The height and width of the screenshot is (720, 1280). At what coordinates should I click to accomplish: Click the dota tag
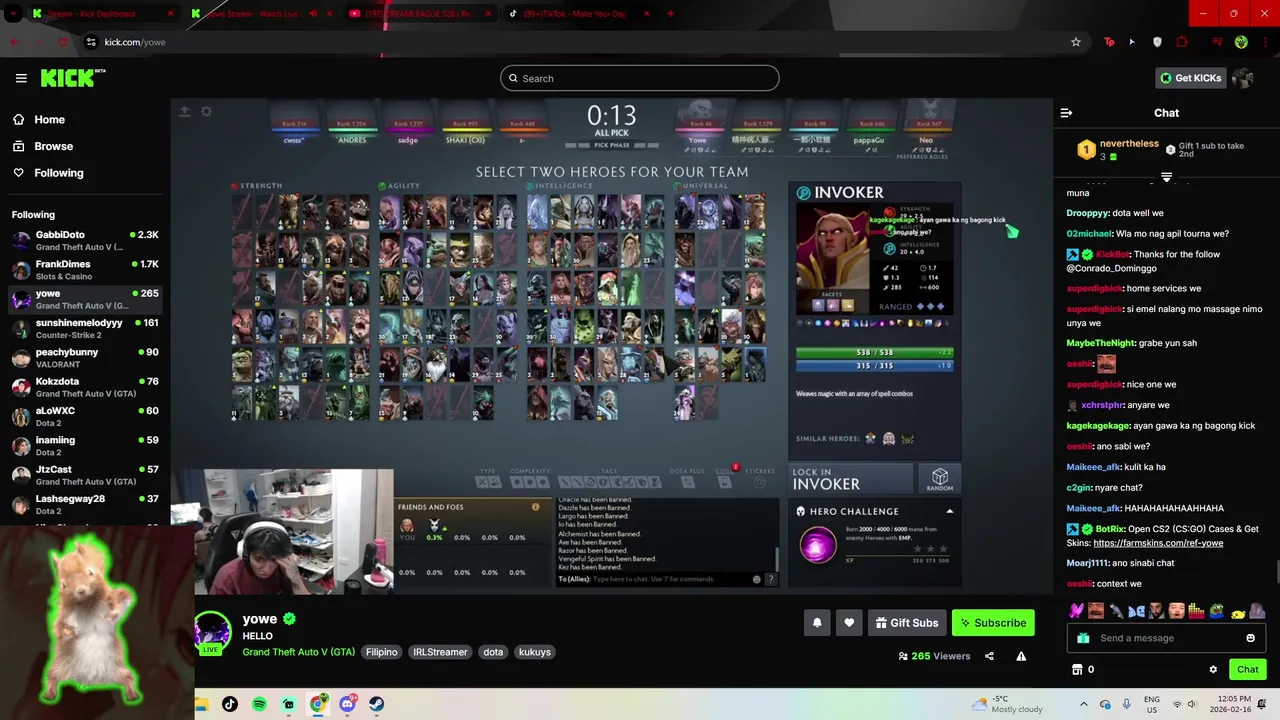tap(493, 652)
